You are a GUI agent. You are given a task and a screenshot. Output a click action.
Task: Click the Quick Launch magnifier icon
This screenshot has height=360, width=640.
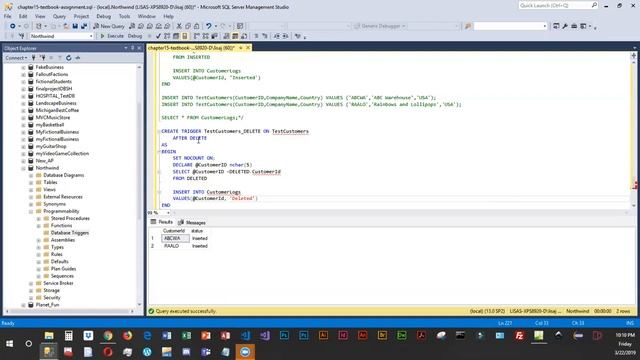coord(594,5)
